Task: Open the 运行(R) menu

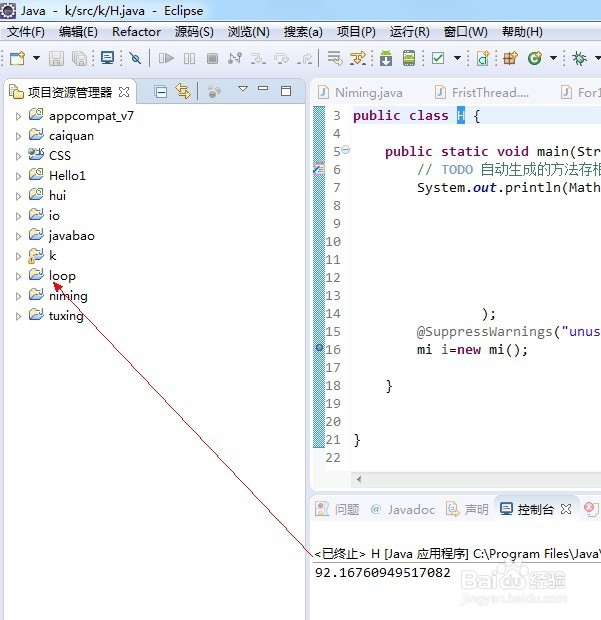Action: [x=410, y=32]
